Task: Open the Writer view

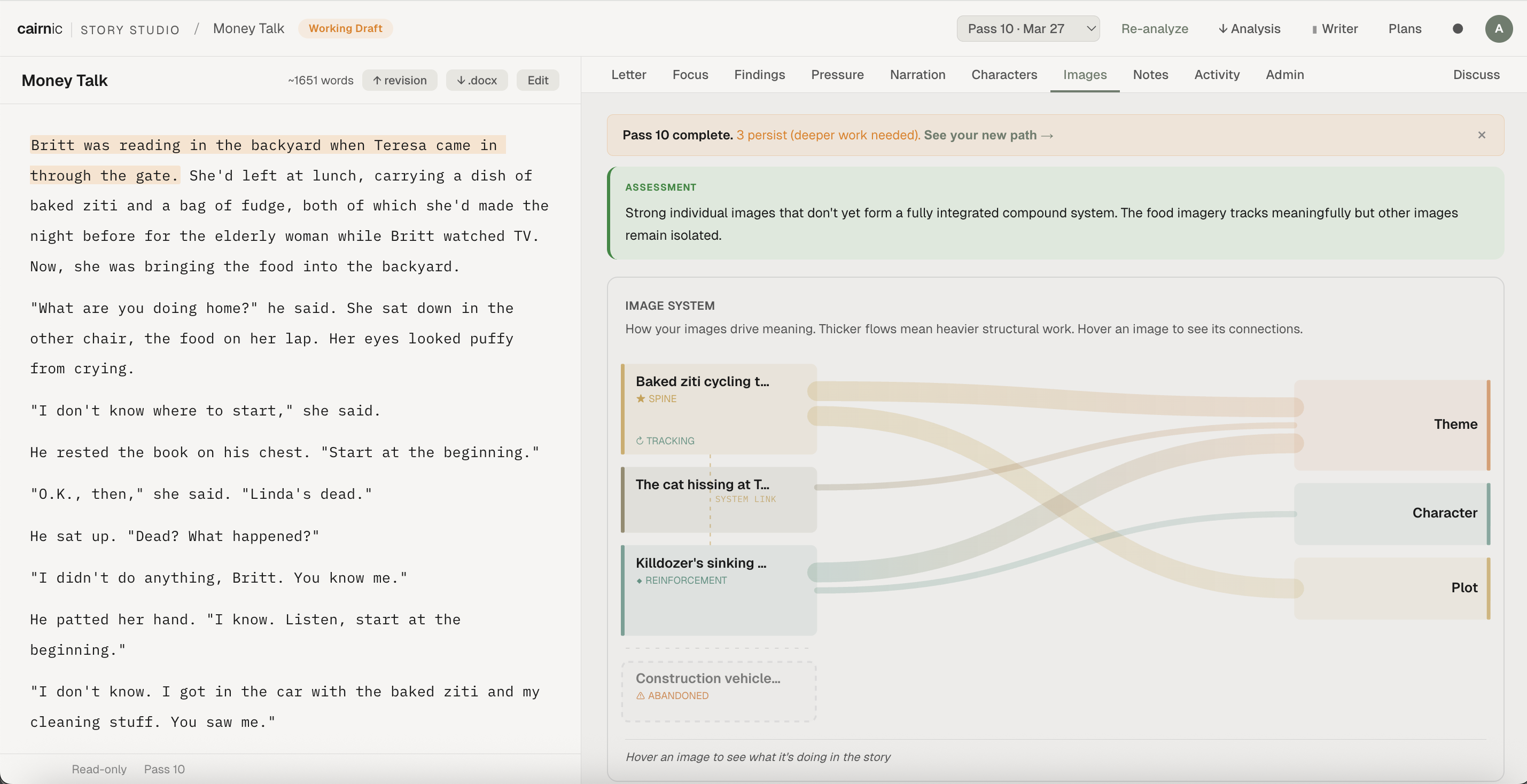Action: (x=1334, y=28)
